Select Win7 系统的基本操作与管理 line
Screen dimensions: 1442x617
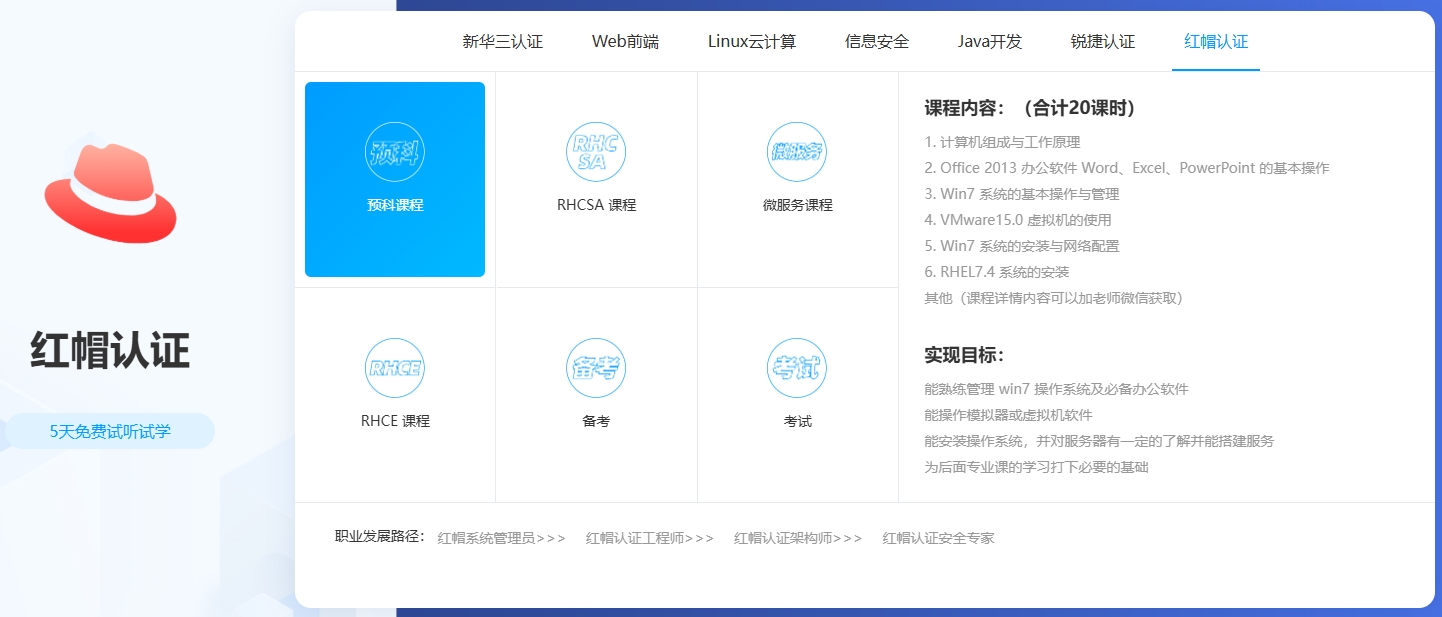(x=1022, y=194)
